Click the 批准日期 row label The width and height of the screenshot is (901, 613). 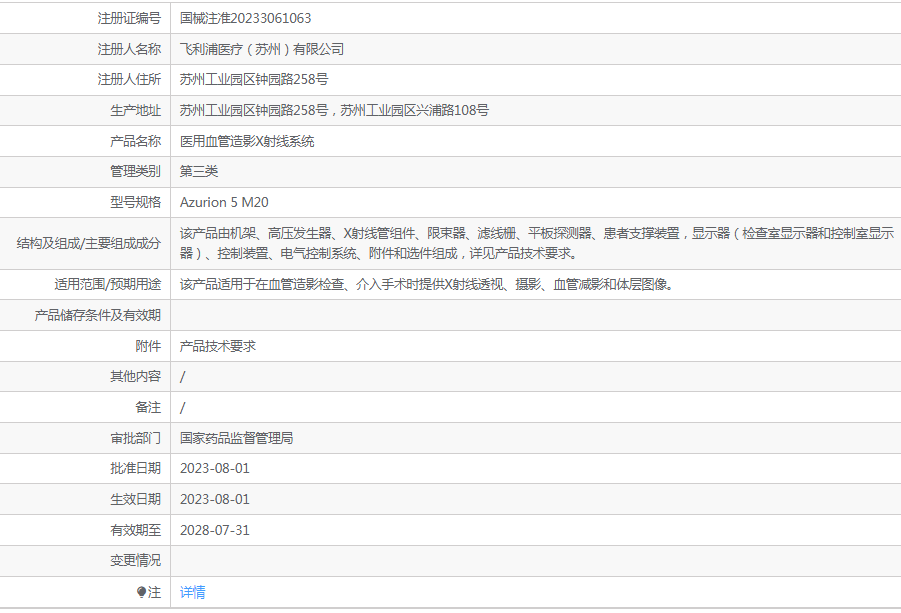click(136, 469)
